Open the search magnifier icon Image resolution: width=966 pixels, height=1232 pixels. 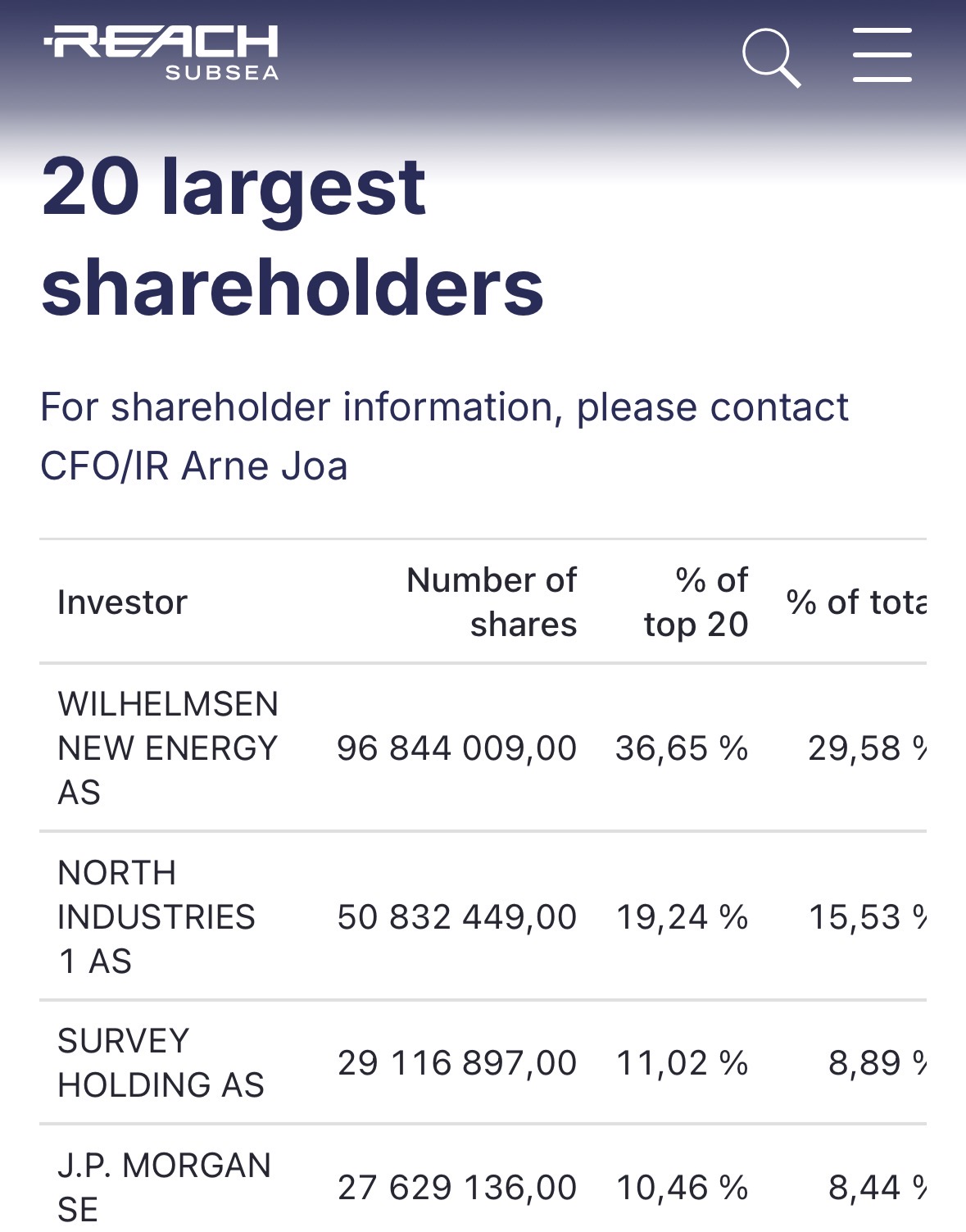pos(770,57)
